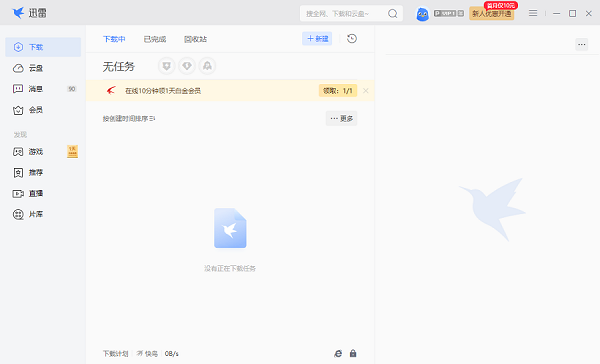Click the 下载计划 download schedule link
The height and width of the screenshot is (364, 600).
(116, 354)
